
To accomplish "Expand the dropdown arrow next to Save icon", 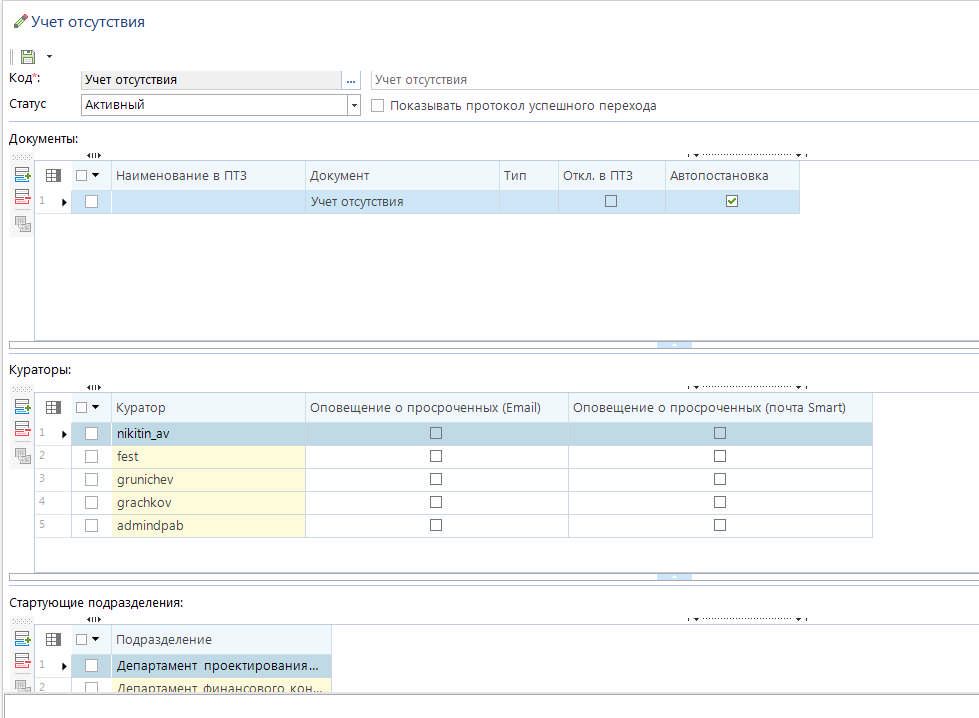I will point(49,57).
